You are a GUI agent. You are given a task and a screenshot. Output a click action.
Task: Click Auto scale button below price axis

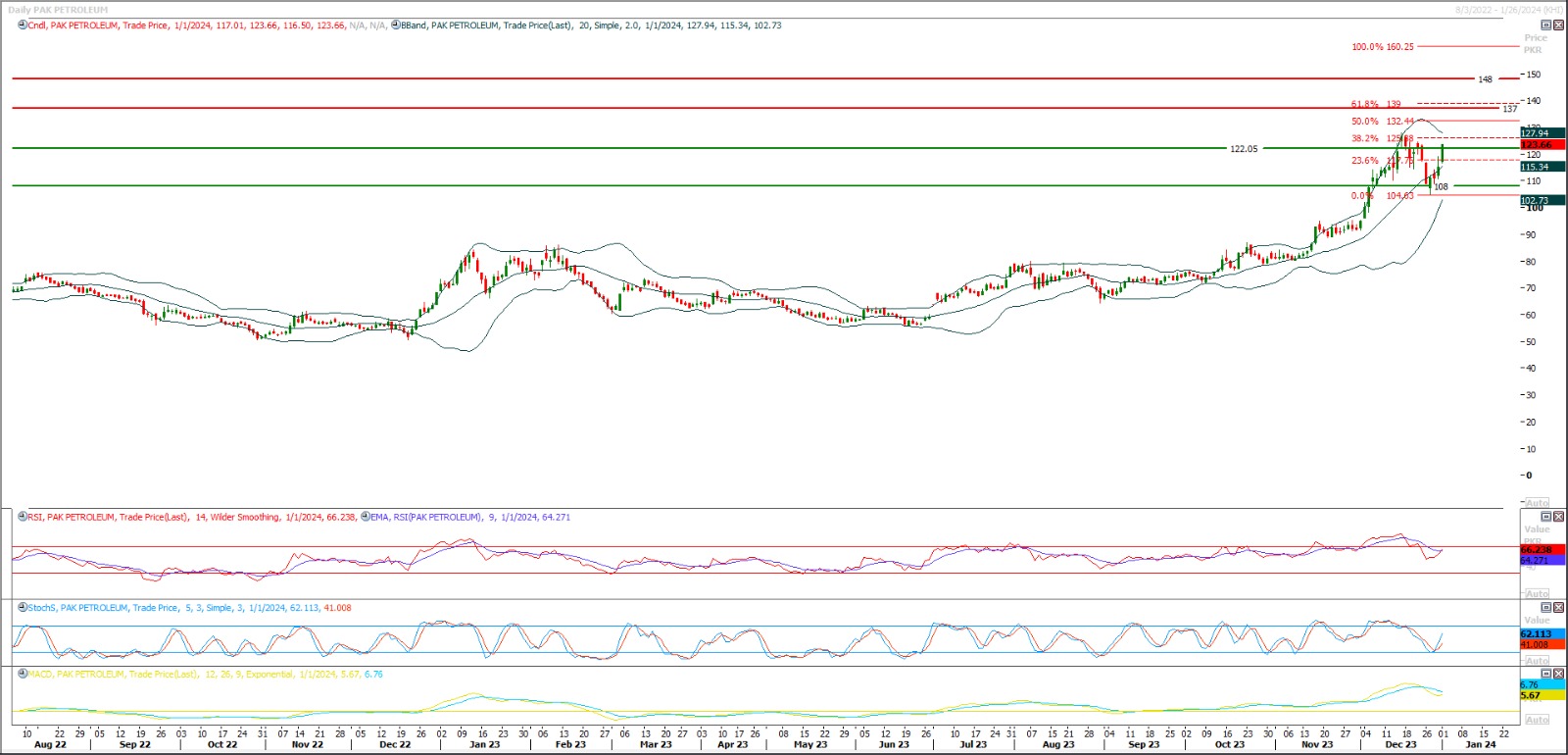tap(1537, 502)
